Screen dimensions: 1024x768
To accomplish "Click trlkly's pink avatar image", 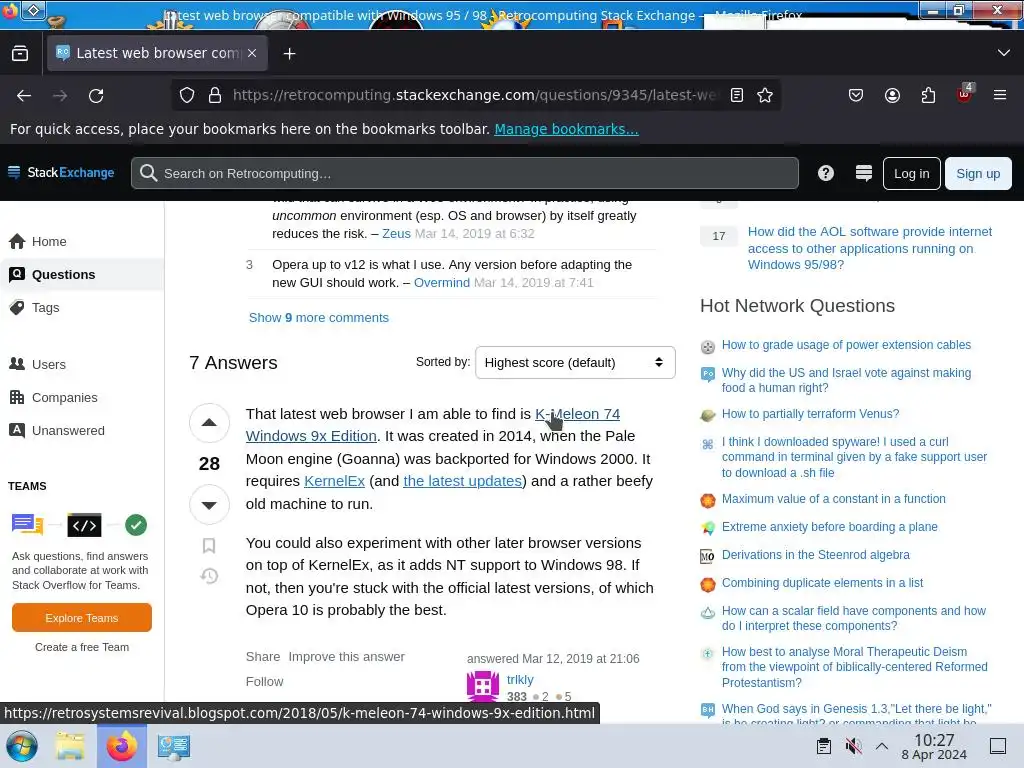I will (483, 686).
